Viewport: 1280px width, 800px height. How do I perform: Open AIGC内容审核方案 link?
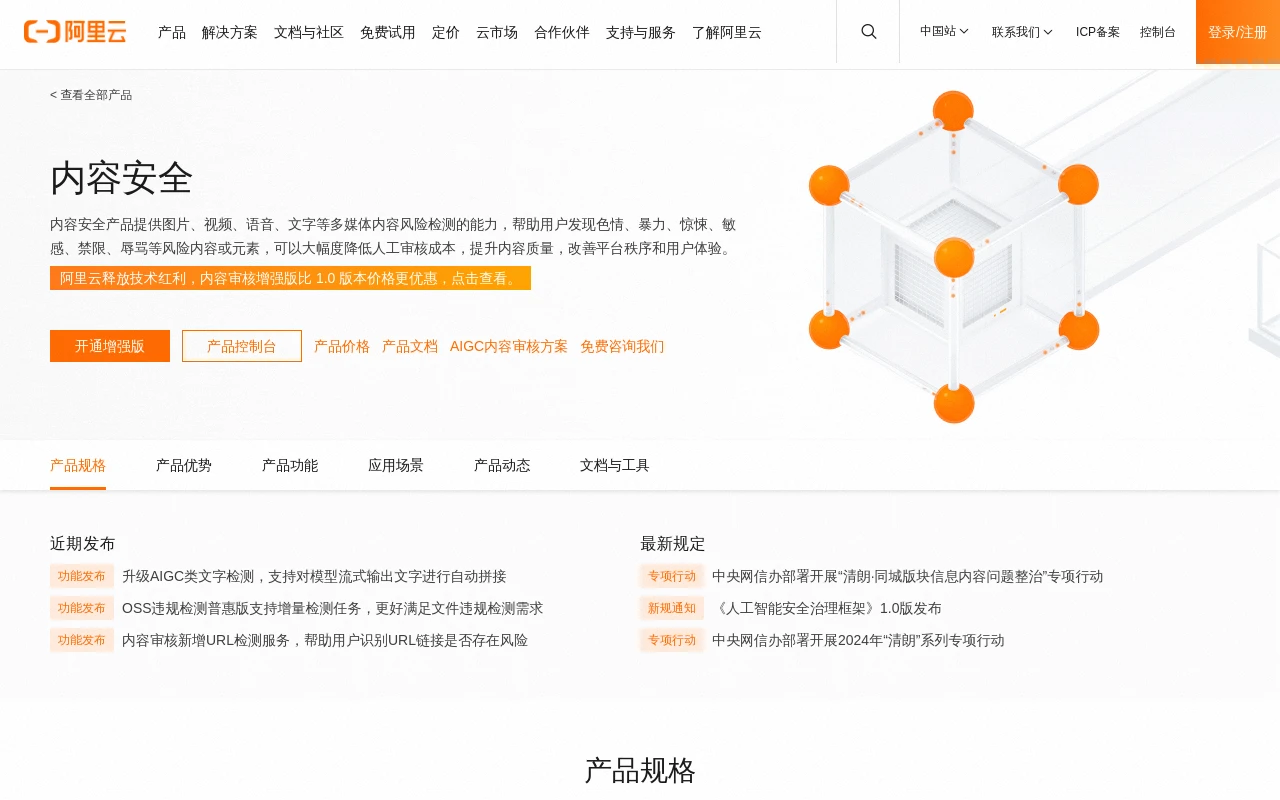pos(509,346)
